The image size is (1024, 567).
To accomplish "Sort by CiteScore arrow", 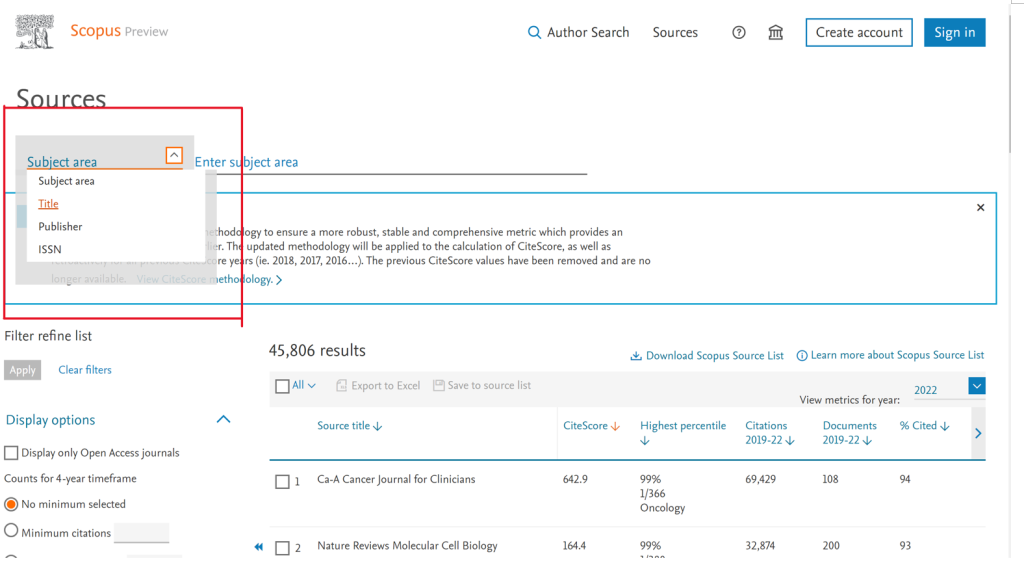I will pyautogui.click(x=615, y=427).
